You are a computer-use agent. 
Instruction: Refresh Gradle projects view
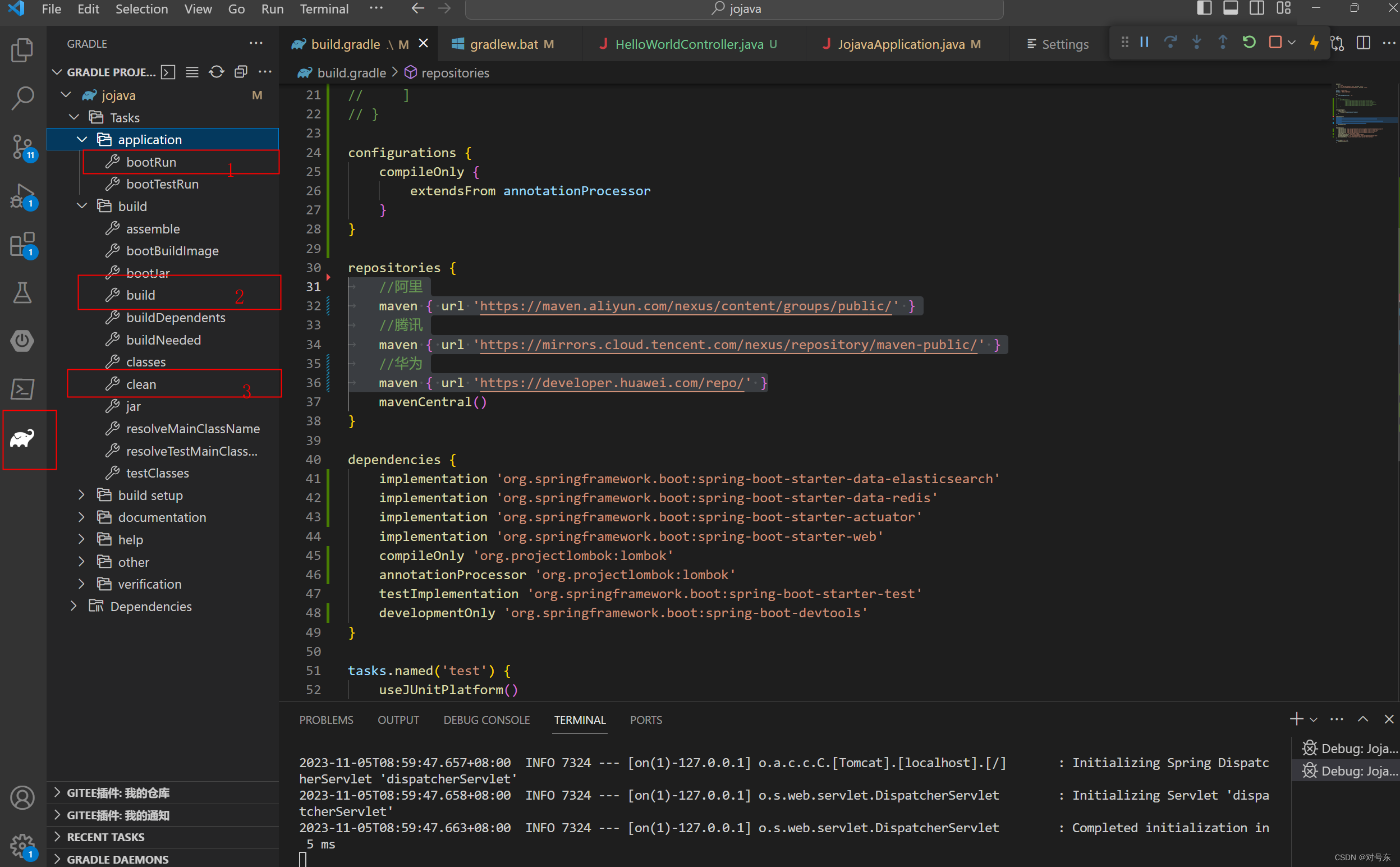(x=216, y=72)
